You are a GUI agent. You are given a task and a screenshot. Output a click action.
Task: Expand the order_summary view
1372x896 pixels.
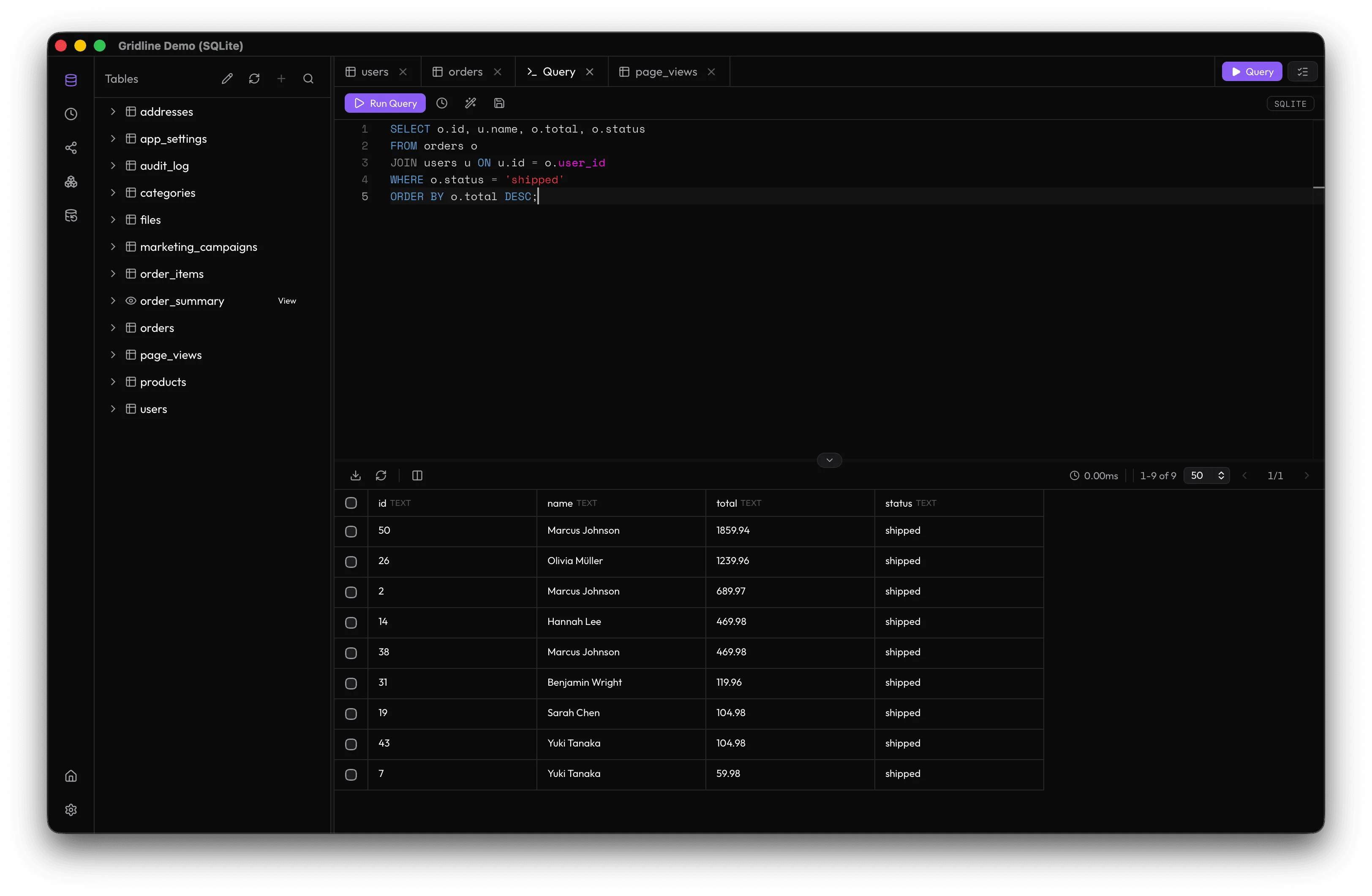(113, 301)
